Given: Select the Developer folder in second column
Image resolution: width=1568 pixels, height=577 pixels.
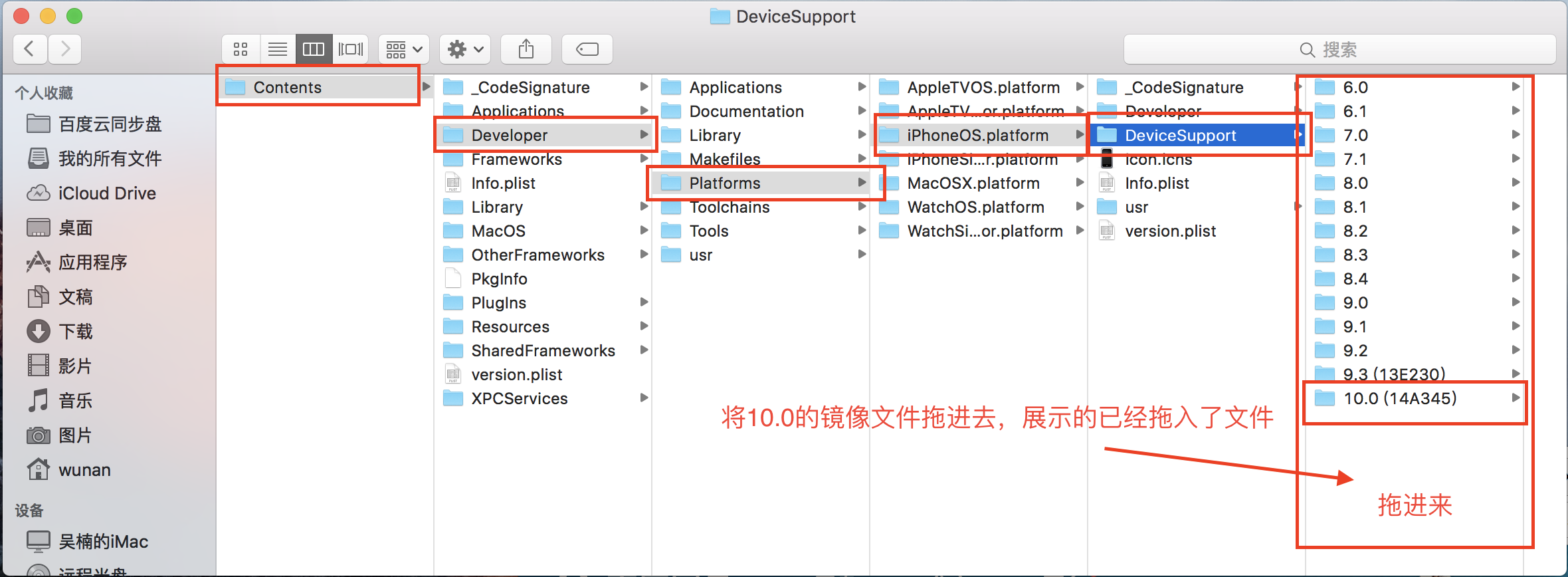Looking at the screenshot, I should [543, 135].
